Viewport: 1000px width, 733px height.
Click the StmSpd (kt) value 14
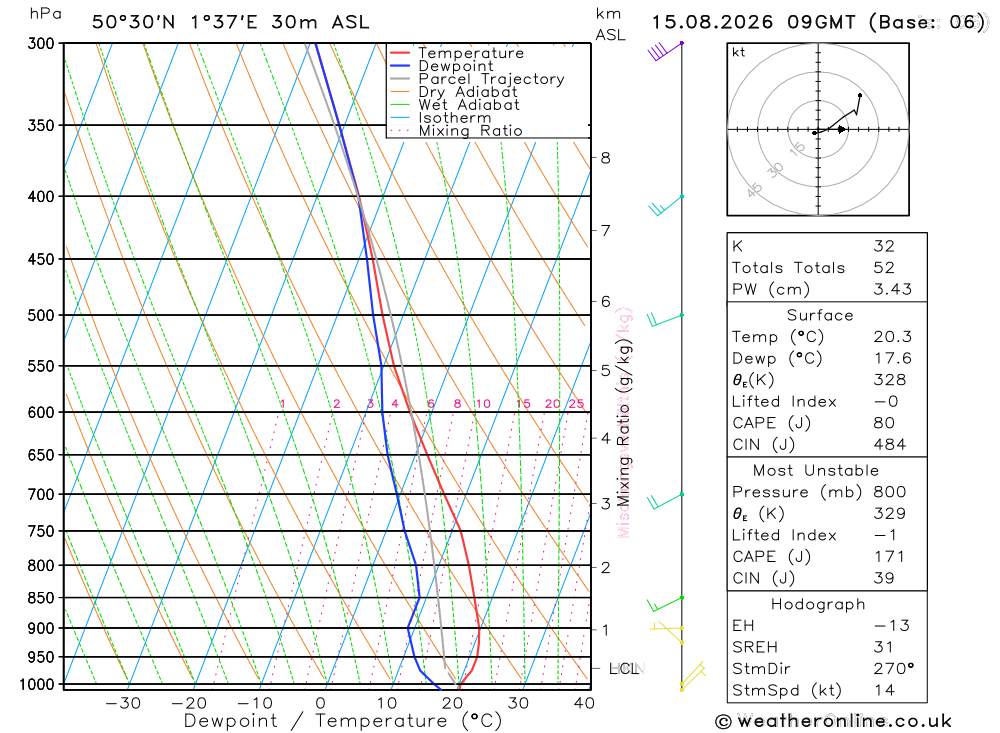(x=884, y=690)
